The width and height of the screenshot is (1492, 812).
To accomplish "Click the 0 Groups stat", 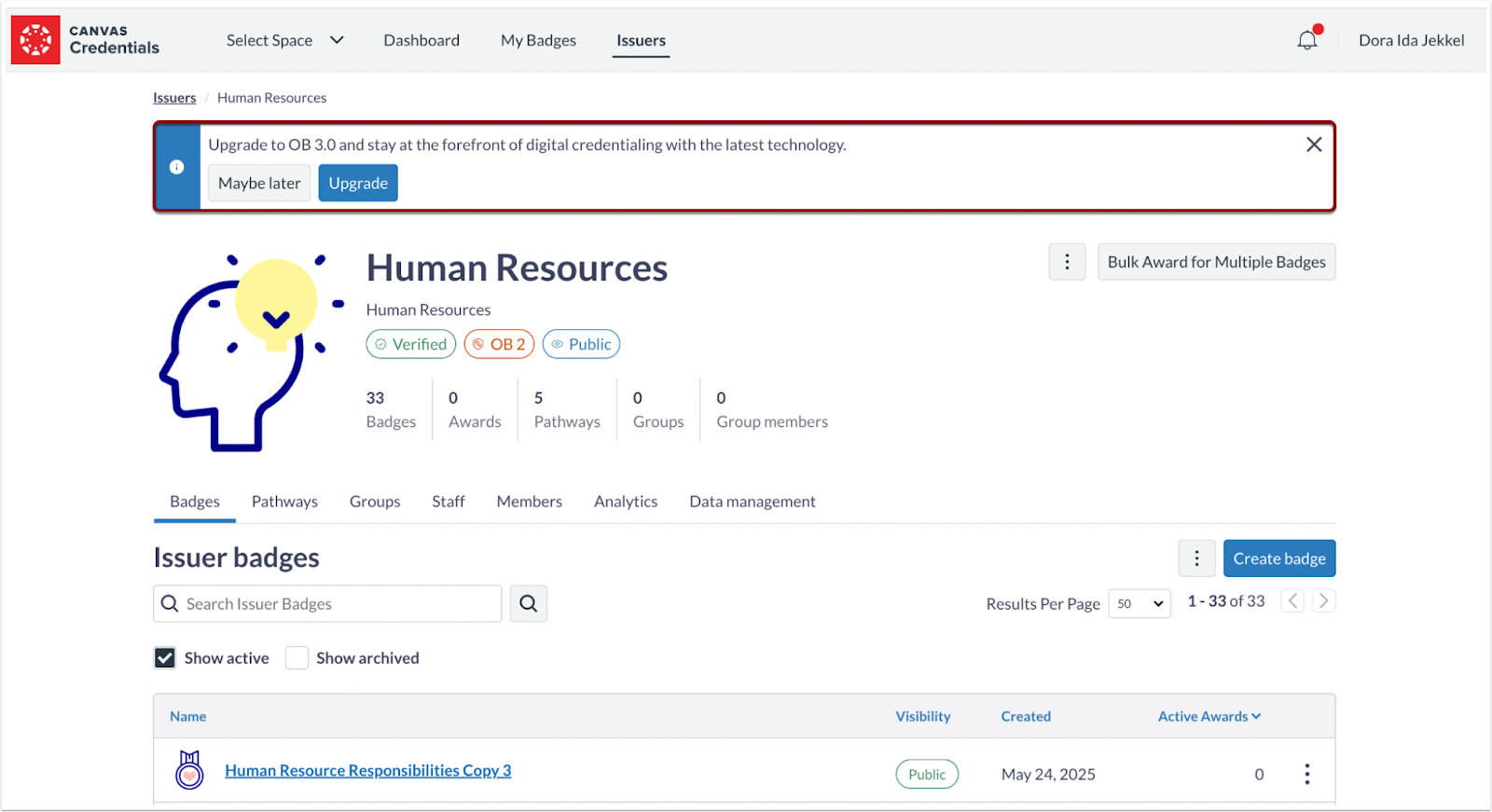I will pyautogui.click(x=658, y=409).
